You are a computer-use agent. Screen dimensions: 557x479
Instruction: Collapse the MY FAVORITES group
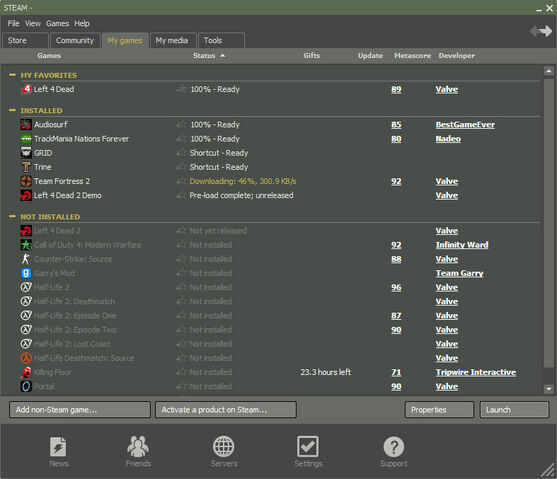tap(12, 75)
